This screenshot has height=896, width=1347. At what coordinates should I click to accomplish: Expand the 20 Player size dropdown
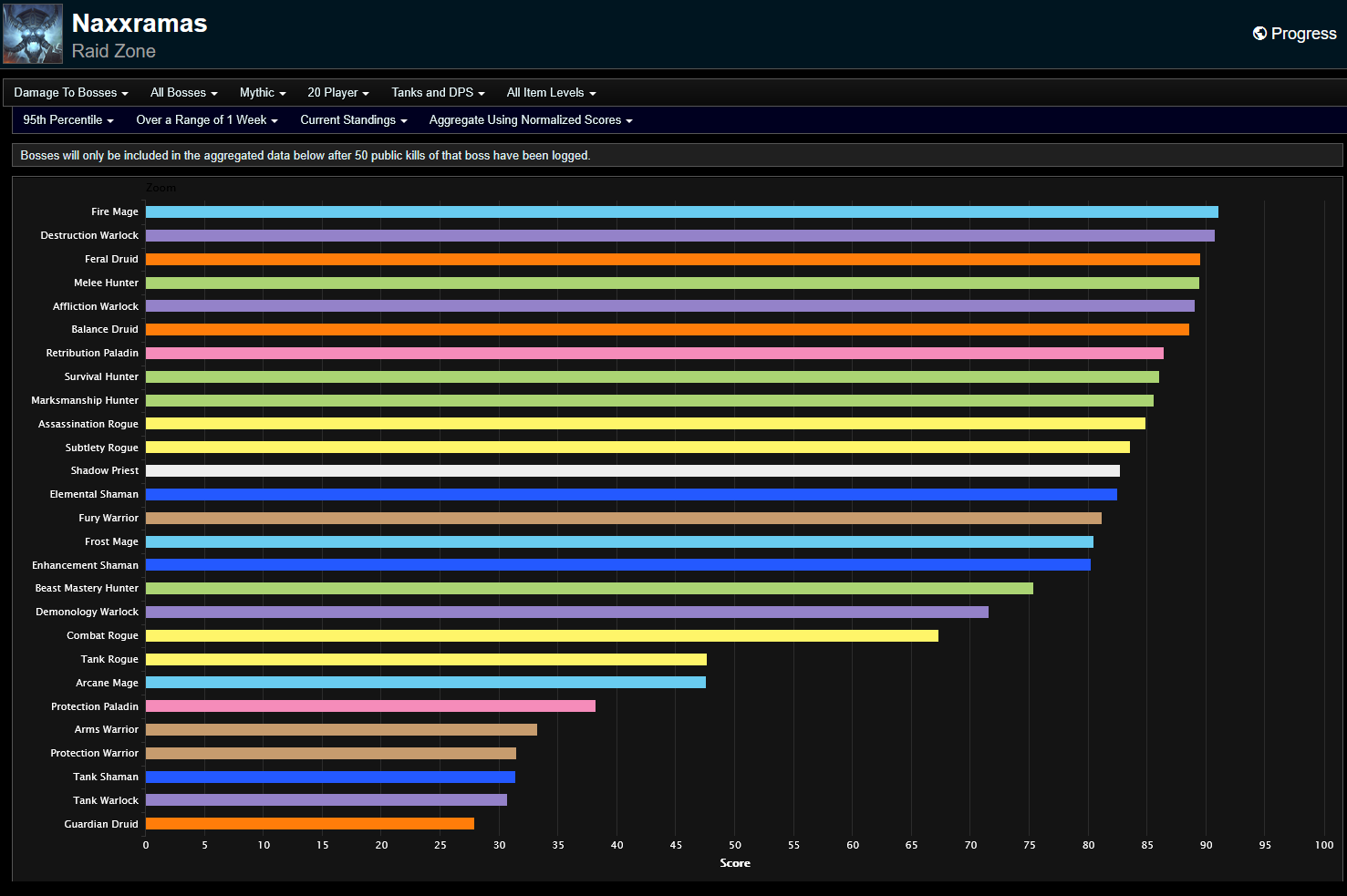tap(337, 93)
